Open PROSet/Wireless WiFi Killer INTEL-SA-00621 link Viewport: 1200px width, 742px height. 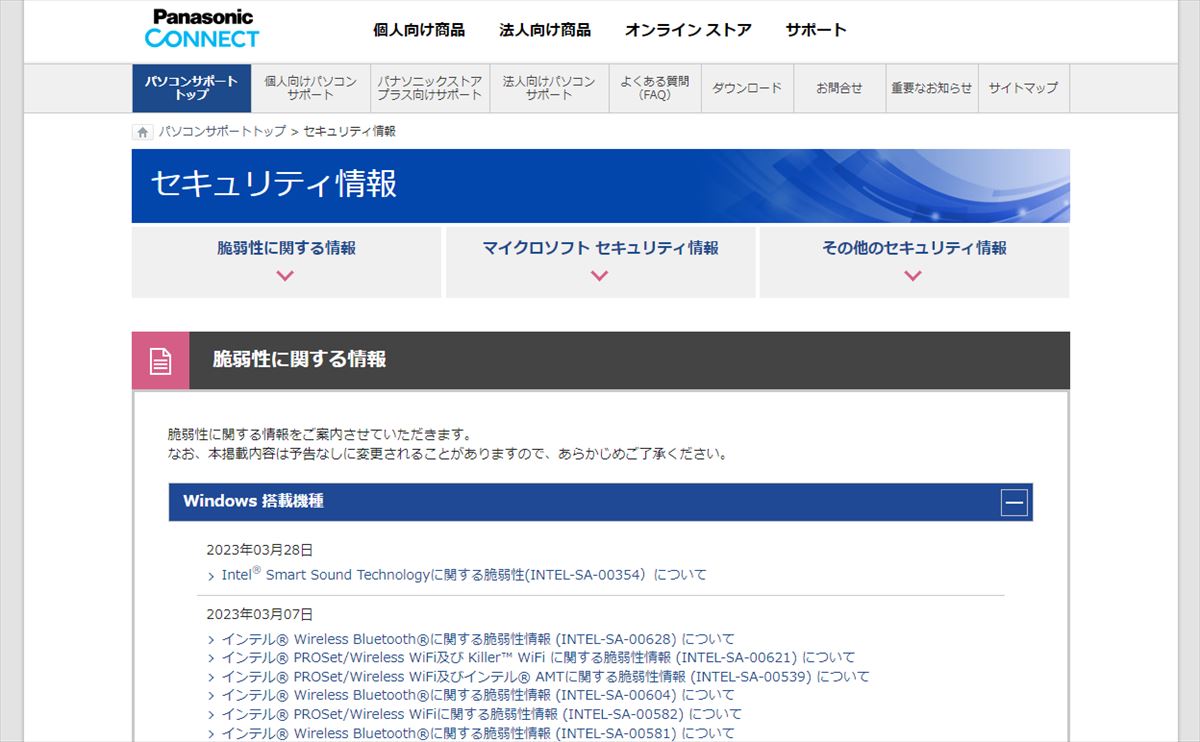tap(538, 658)
